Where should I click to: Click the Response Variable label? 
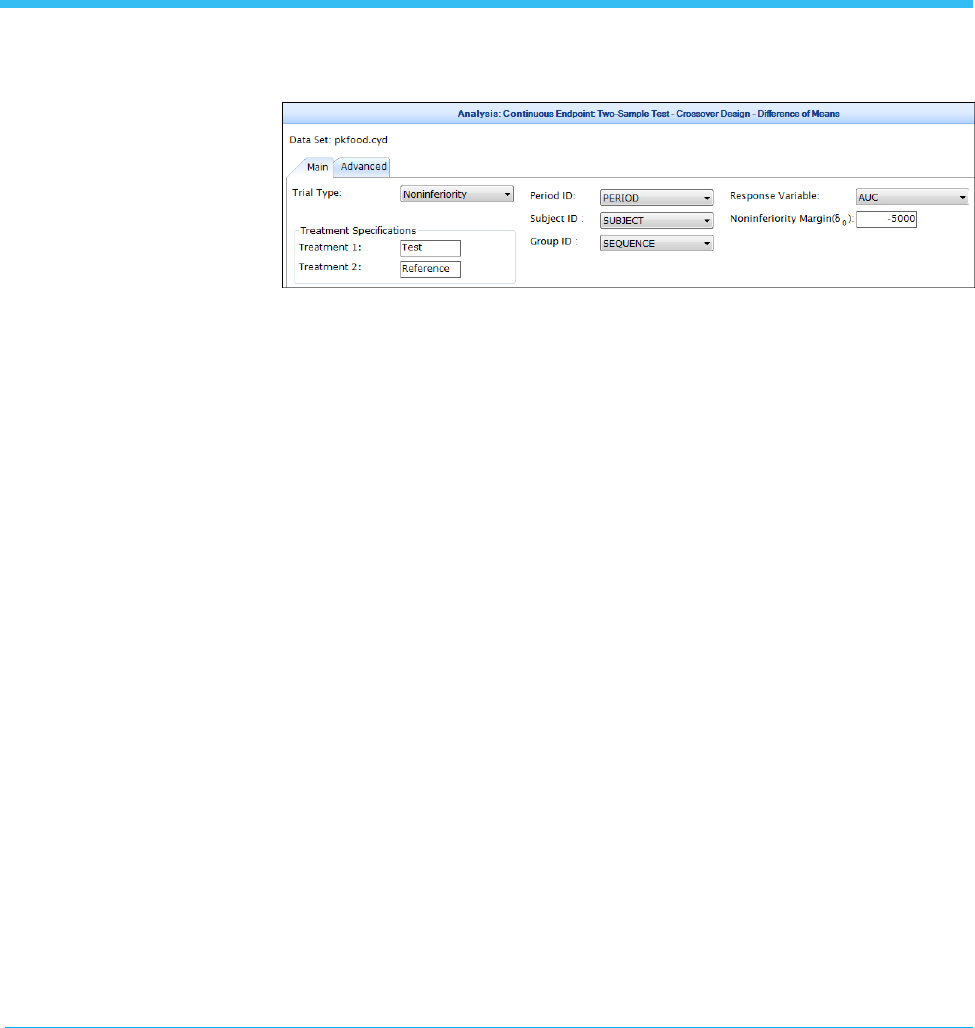click(774, 195)
